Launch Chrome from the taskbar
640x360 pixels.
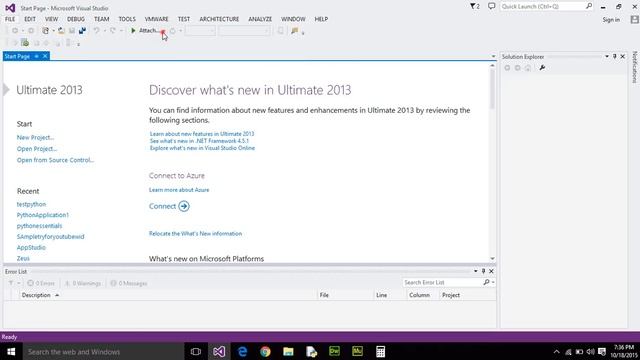(x=265, y=351)
